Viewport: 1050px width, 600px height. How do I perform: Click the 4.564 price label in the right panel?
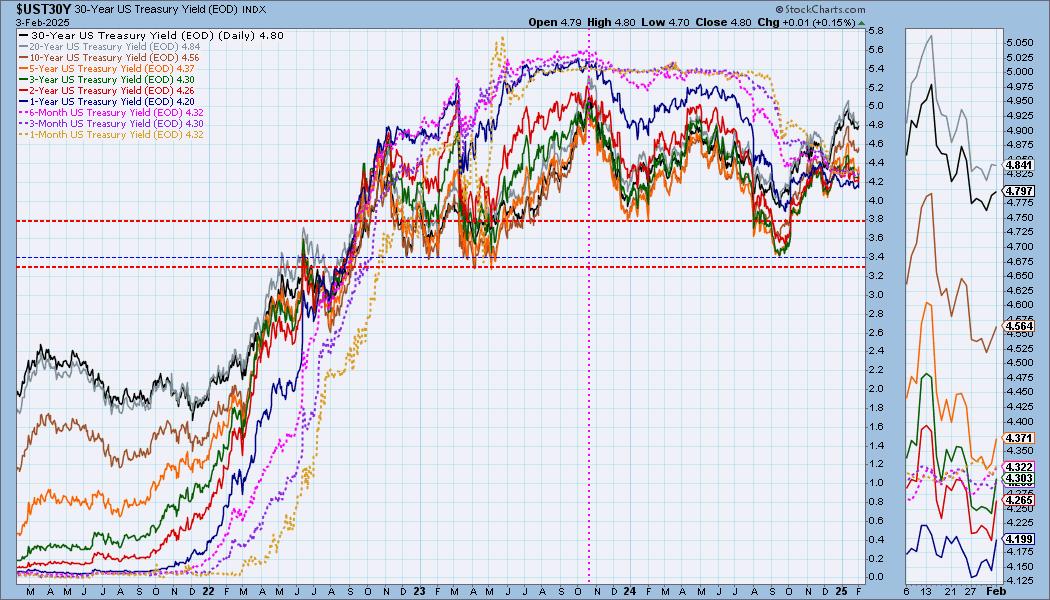(1019, 327)
